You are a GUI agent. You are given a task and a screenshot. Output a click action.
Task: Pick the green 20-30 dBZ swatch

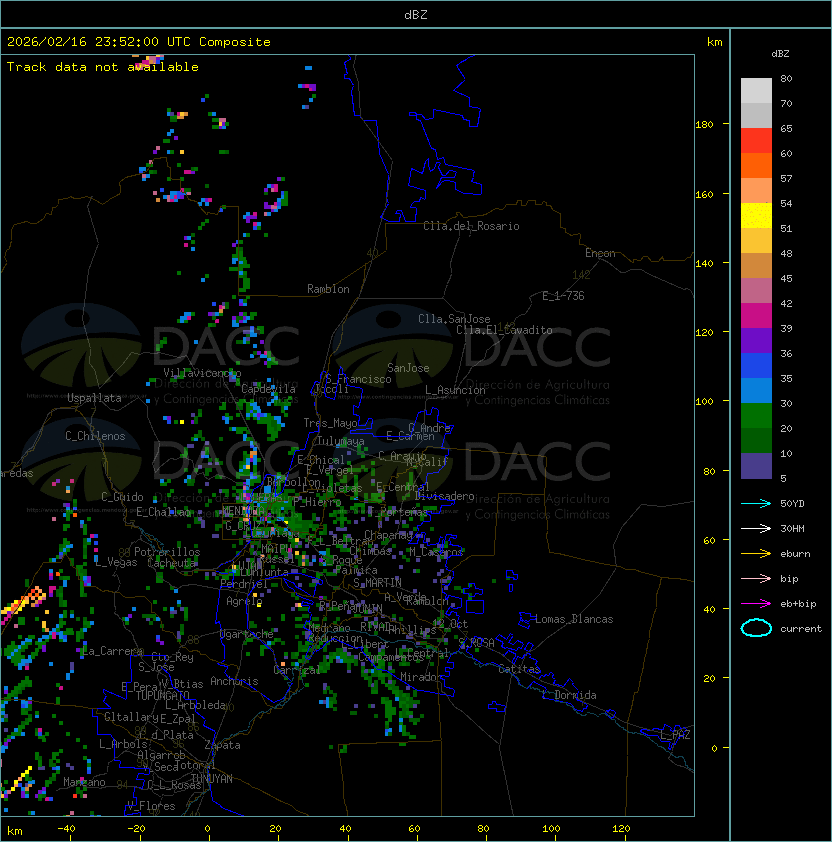tap(756, 416)
